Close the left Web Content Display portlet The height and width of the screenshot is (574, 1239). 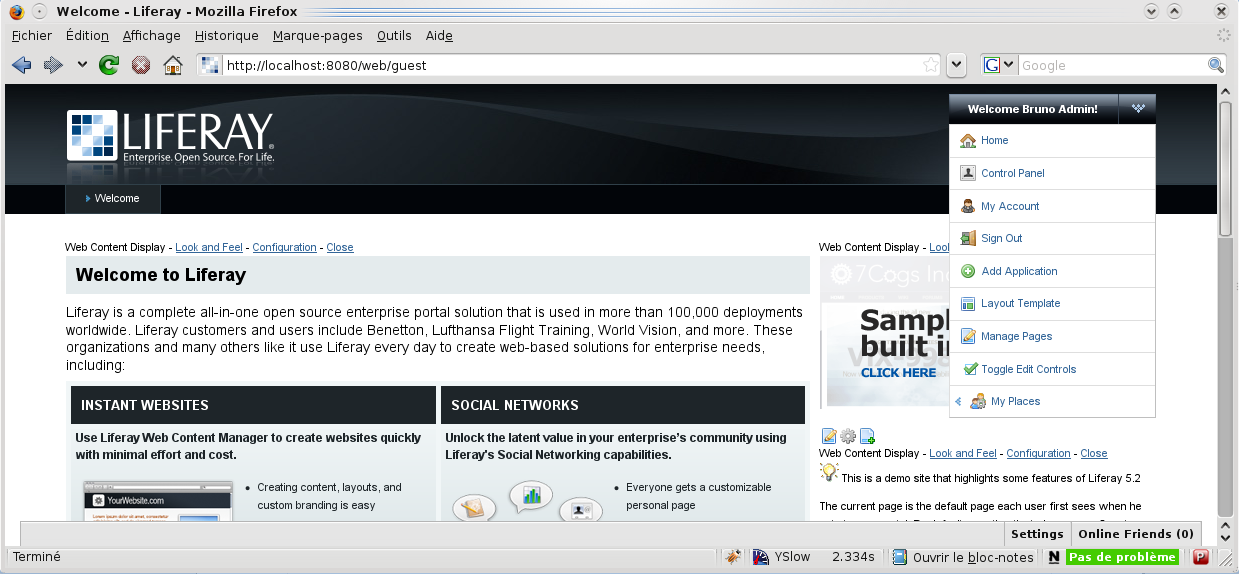pos(340,247)
